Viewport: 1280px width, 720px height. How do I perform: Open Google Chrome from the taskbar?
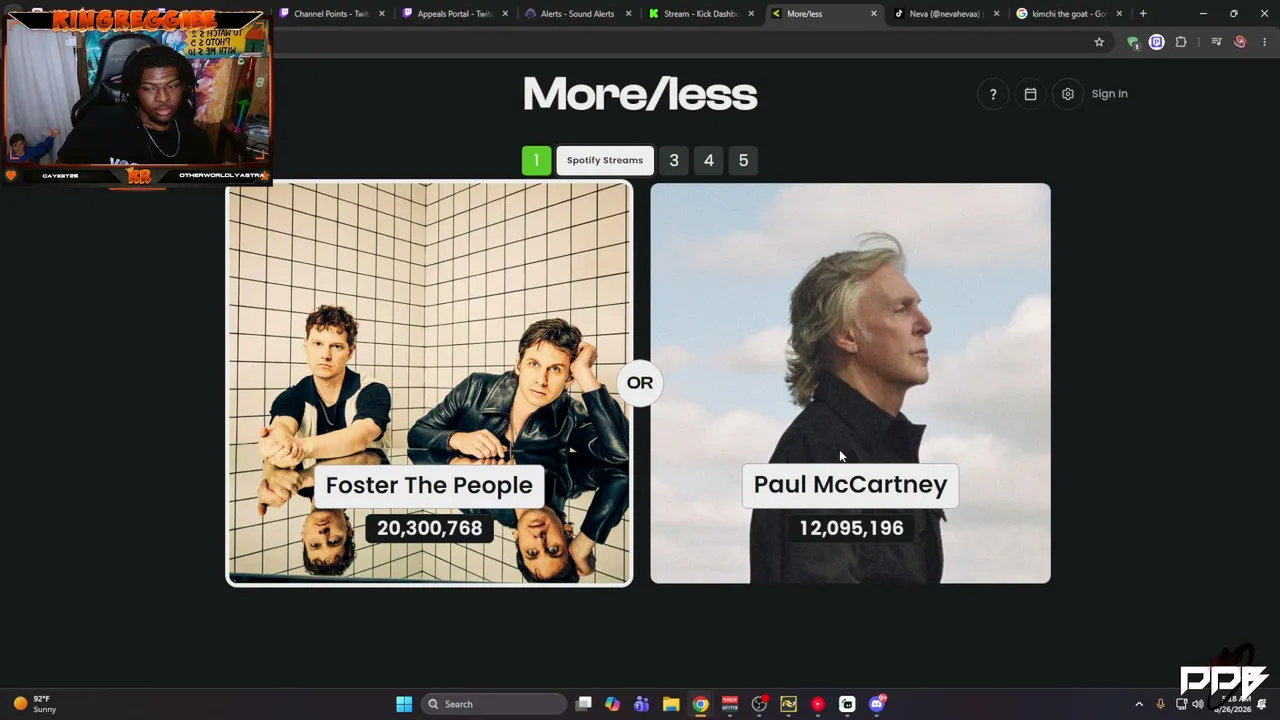click(x=701, y=704)
